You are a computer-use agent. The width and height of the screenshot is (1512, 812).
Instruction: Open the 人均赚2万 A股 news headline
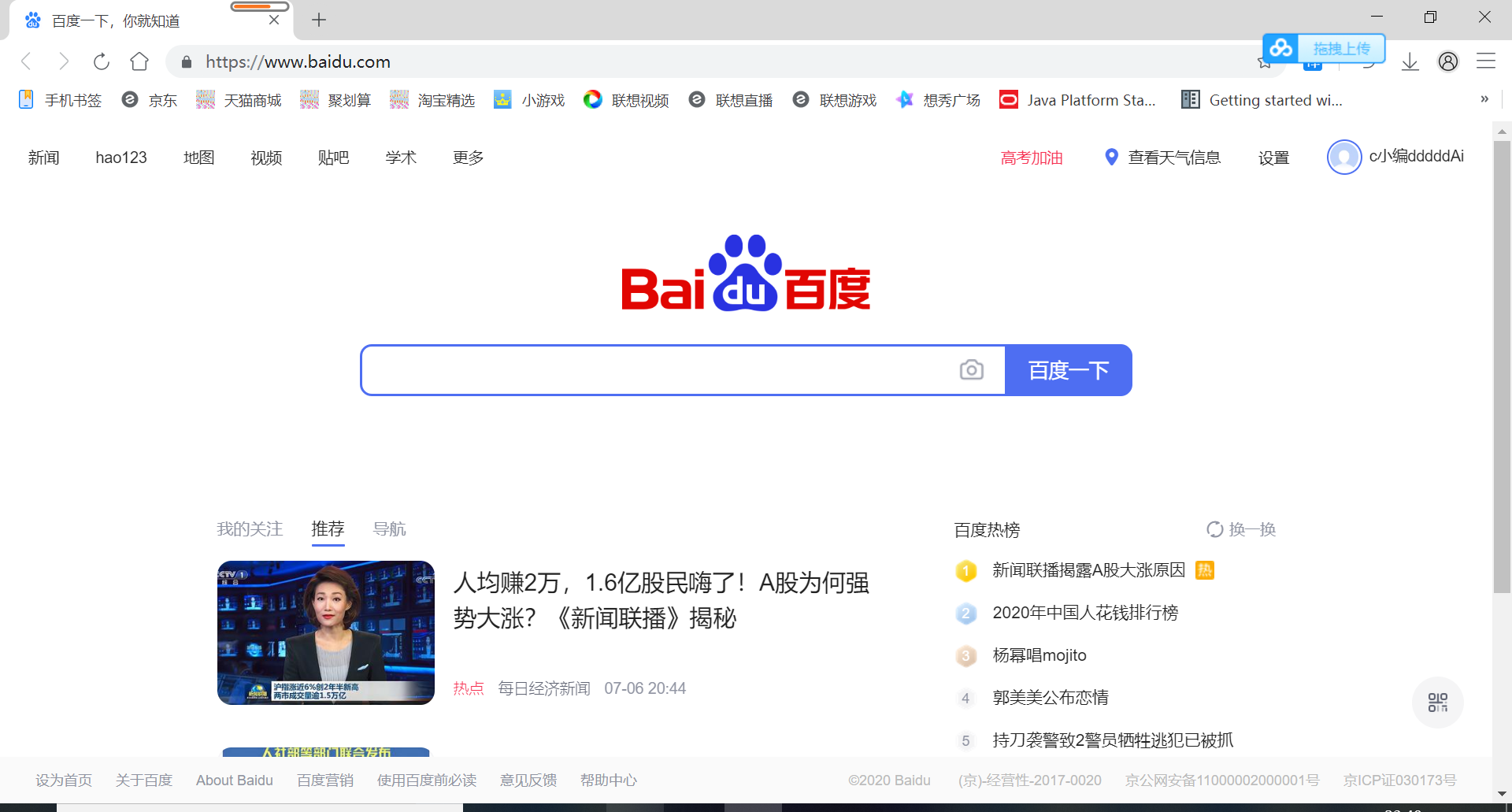(661, 600)
